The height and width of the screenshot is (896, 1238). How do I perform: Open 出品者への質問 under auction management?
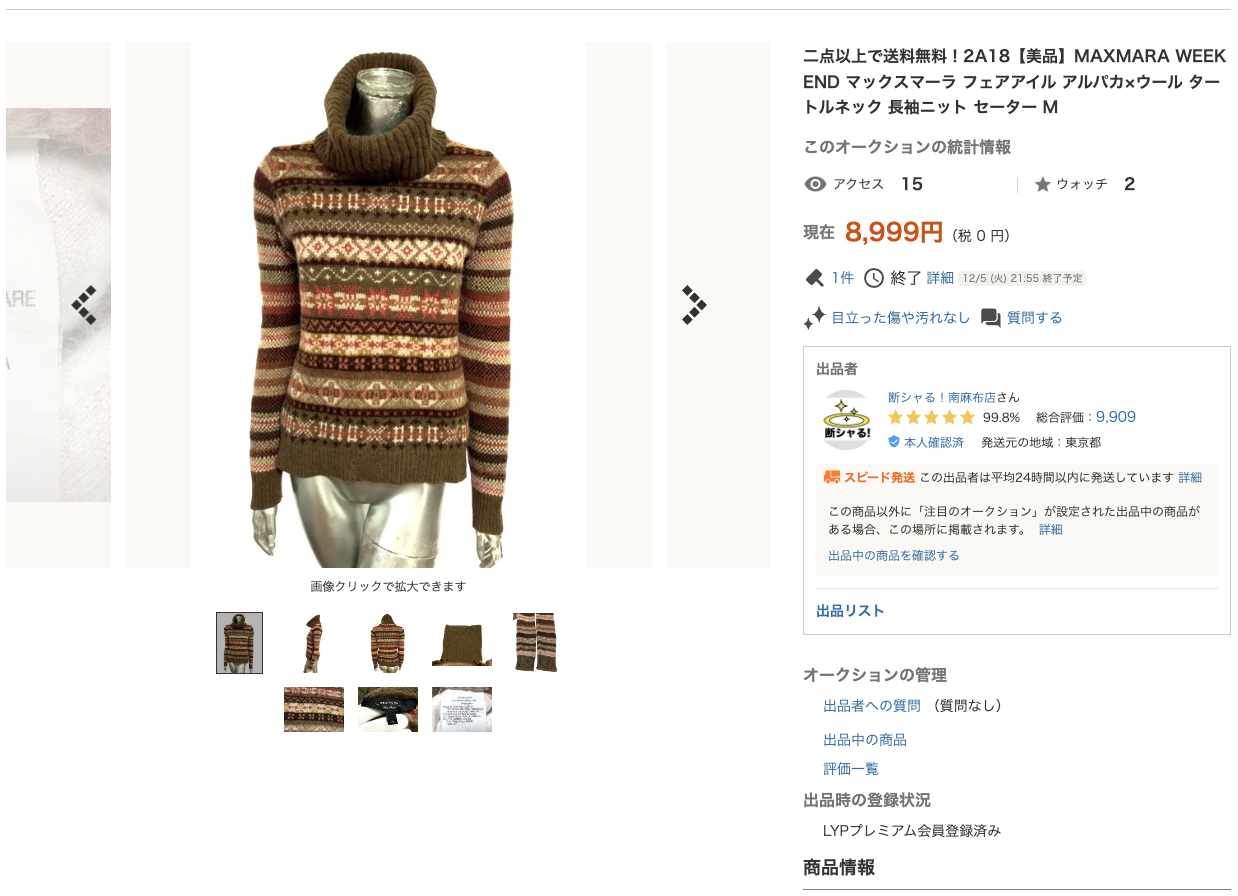(x=872, y=706)
